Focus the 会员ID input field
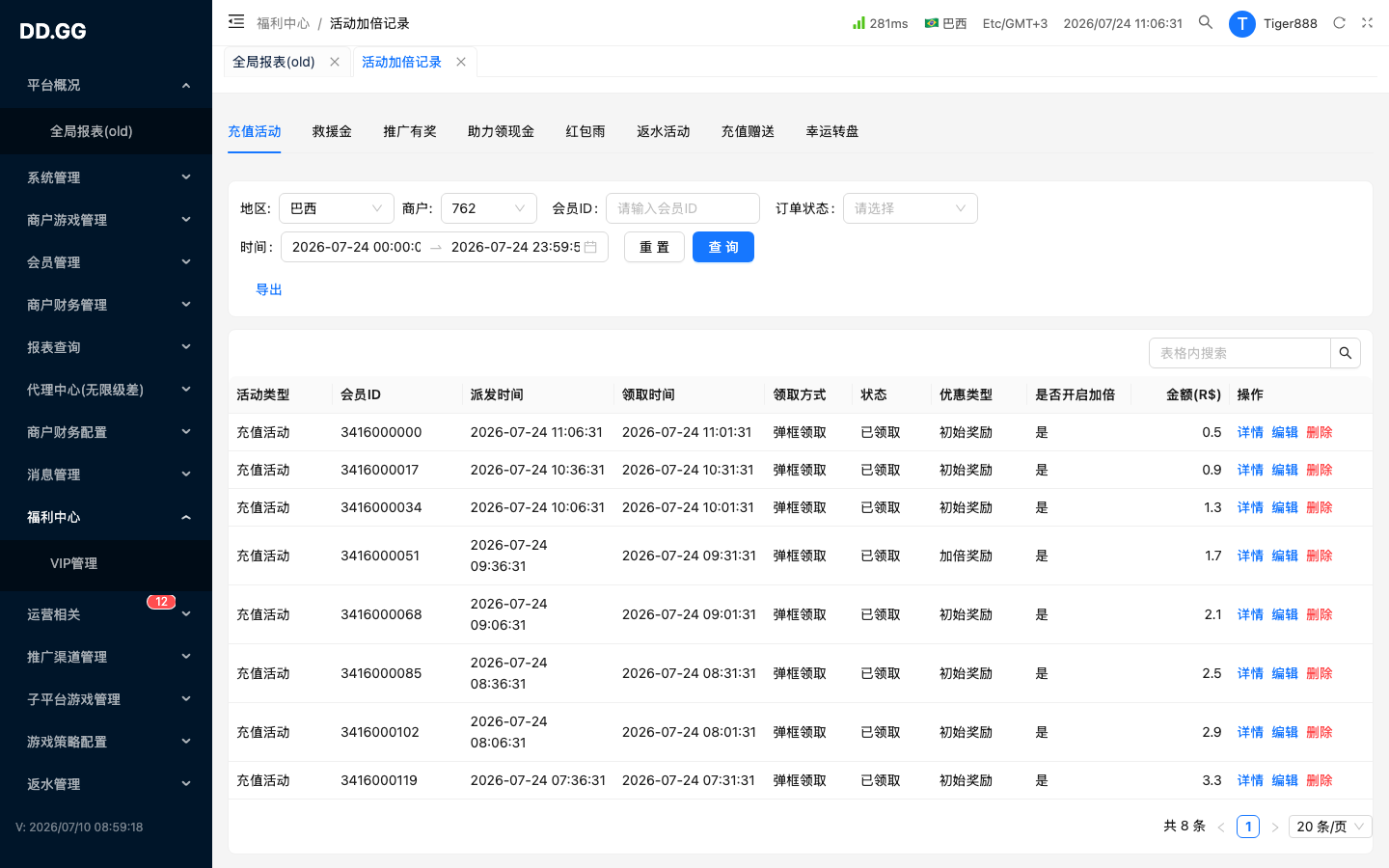This screenshot has width=1389, height=868. [x=683, y=208]
